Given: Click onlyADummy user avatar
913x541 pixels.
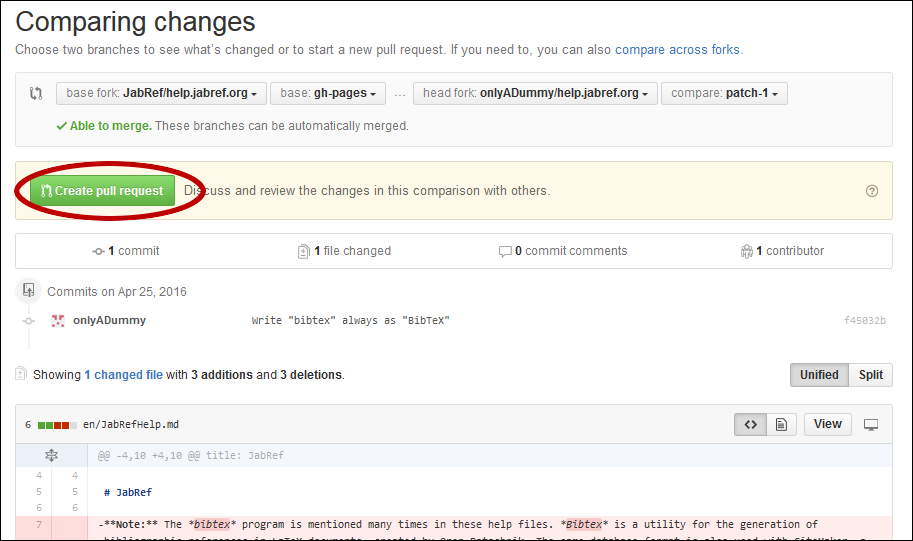Looking at the screenshot, I should click(x=58, y=321).
